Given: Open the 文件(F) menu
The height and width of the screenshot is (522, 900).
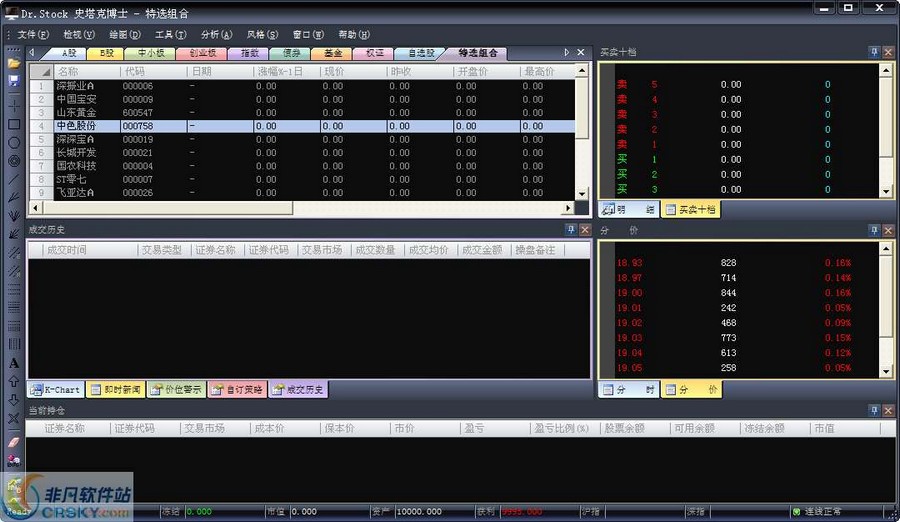Looking at the screenshot, I should [33, 34].
